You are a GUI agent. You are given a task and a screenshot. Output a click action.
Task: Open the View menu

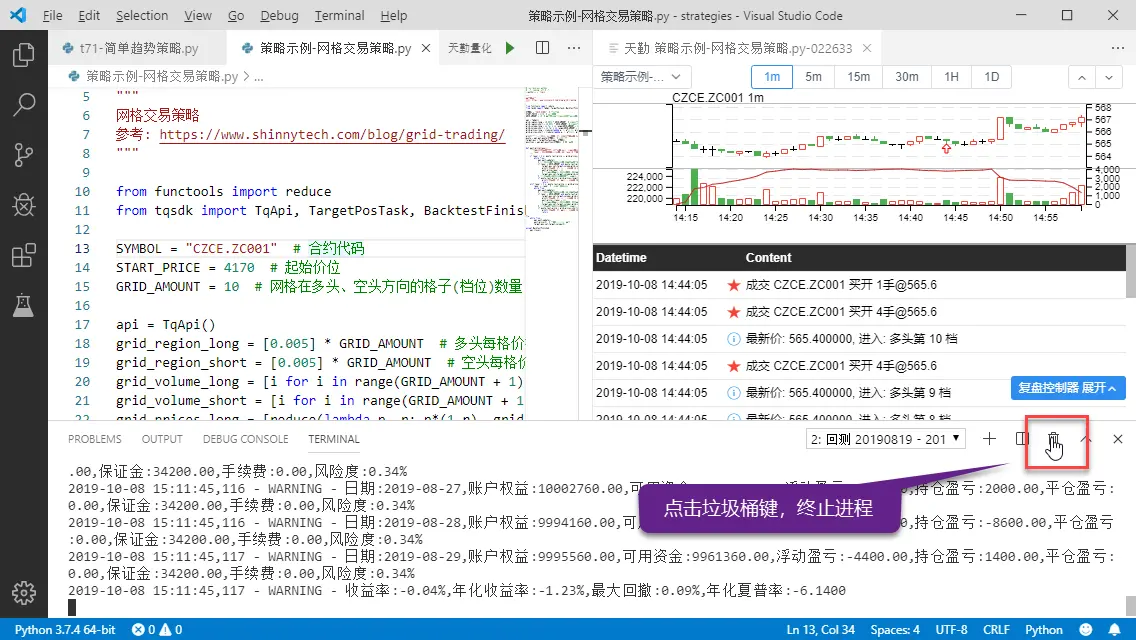click(x=198, y=15)
